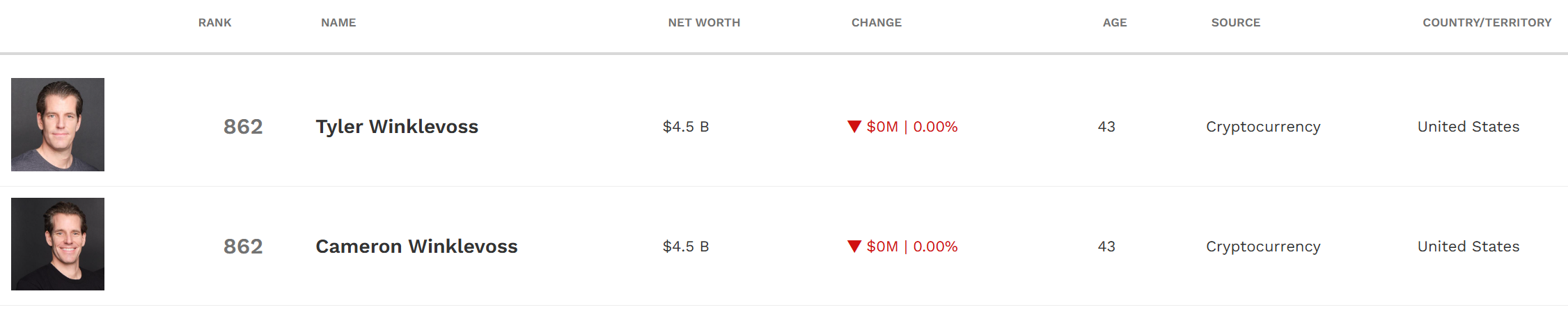This screenshot has height=312, width=1568.
Task: Sort the list by Rank column
Action: [214, 22]
